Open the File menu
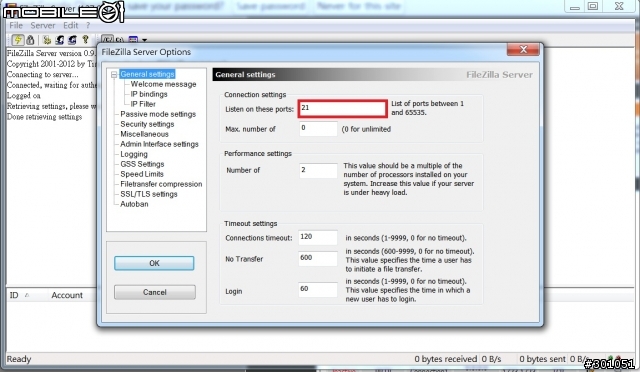The height and width of the screenshot is (372, 640). point(16,25)
